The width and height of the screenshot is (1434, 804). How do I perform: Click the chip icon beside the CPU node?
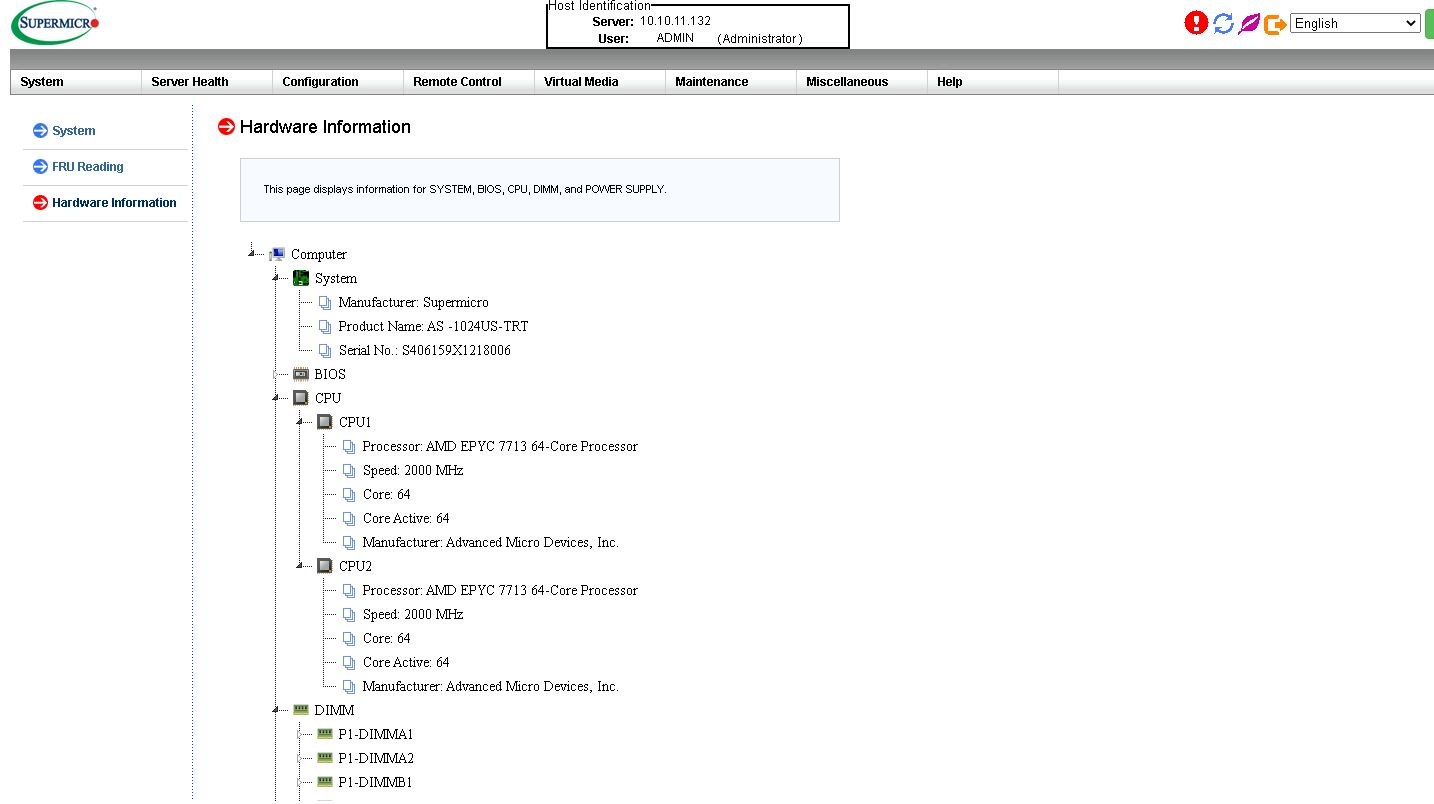[x=301, y=398]
